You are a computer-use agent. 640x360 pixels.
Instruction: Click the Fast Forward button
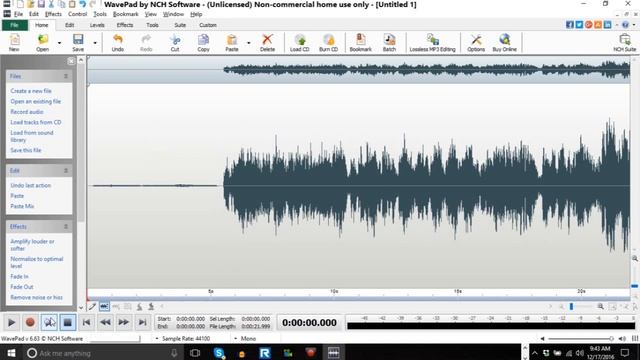coord(124,322)
